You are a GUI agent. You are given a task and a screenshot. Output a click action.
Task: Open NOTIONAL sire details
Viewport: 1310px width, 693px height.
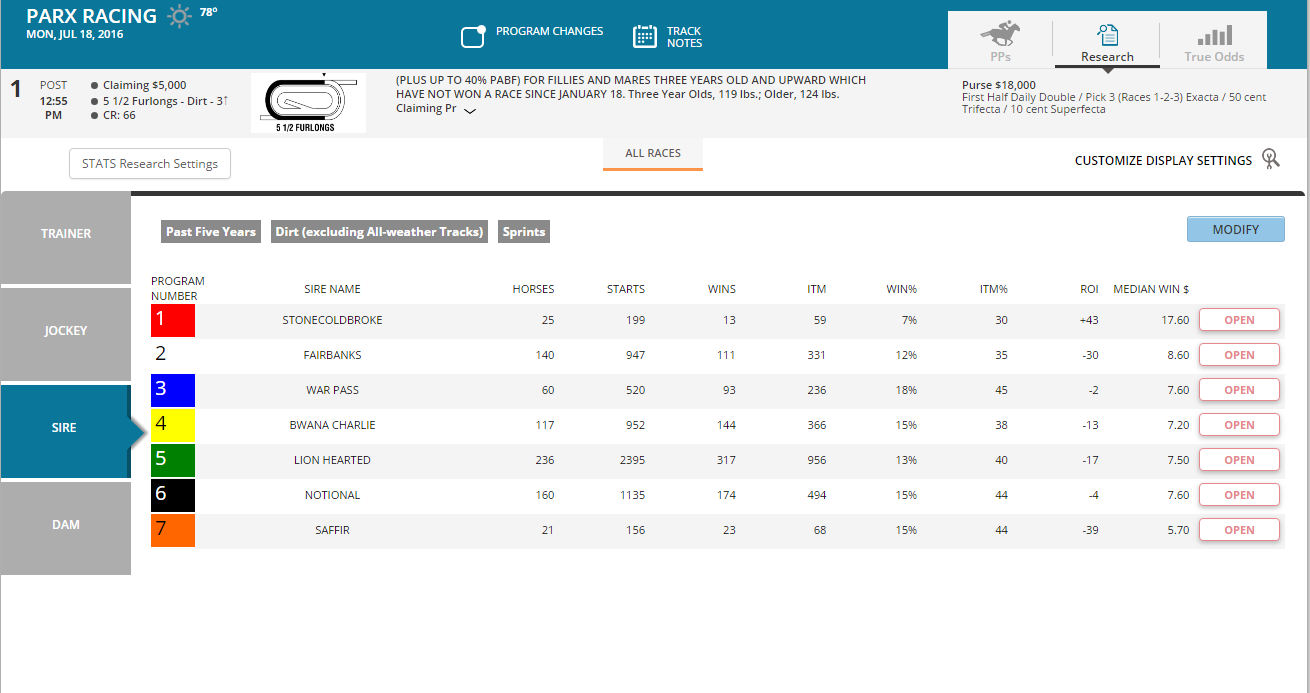click(1239, 495)
